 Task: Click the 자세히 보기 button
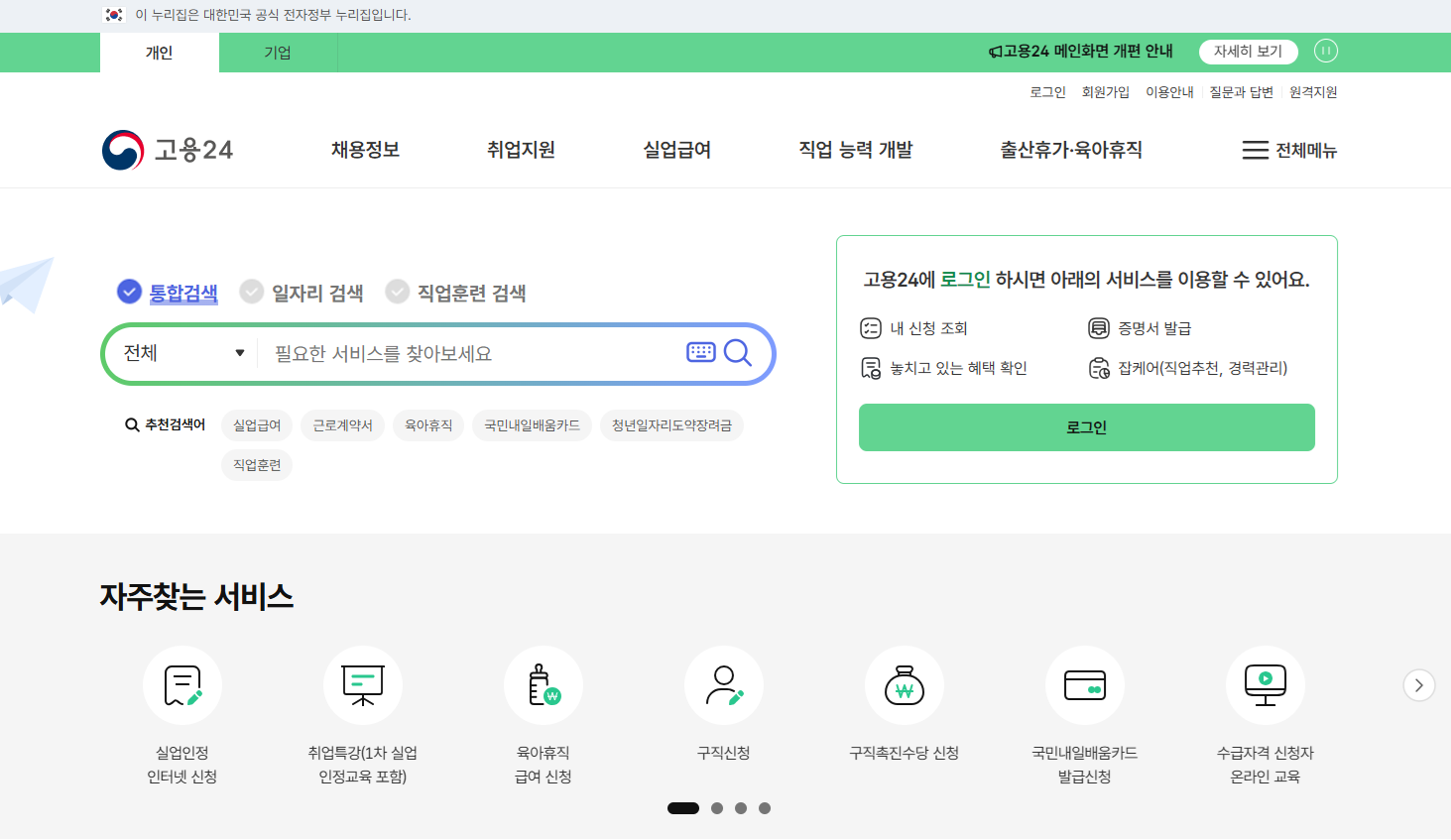[x=1249, y=52]
